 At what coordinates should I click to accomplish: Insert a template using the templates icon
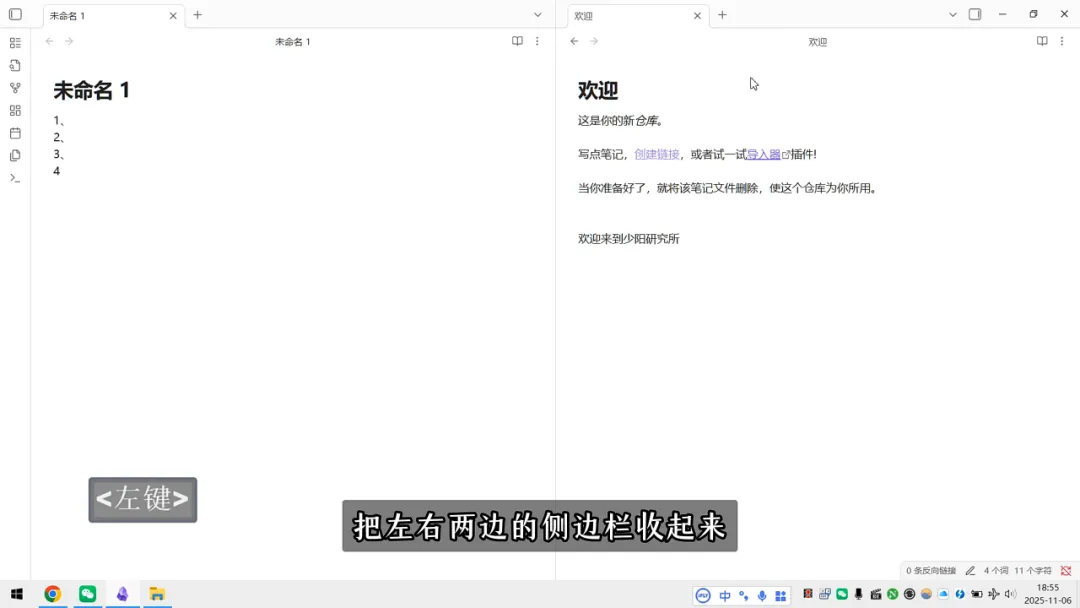point(15,156)
